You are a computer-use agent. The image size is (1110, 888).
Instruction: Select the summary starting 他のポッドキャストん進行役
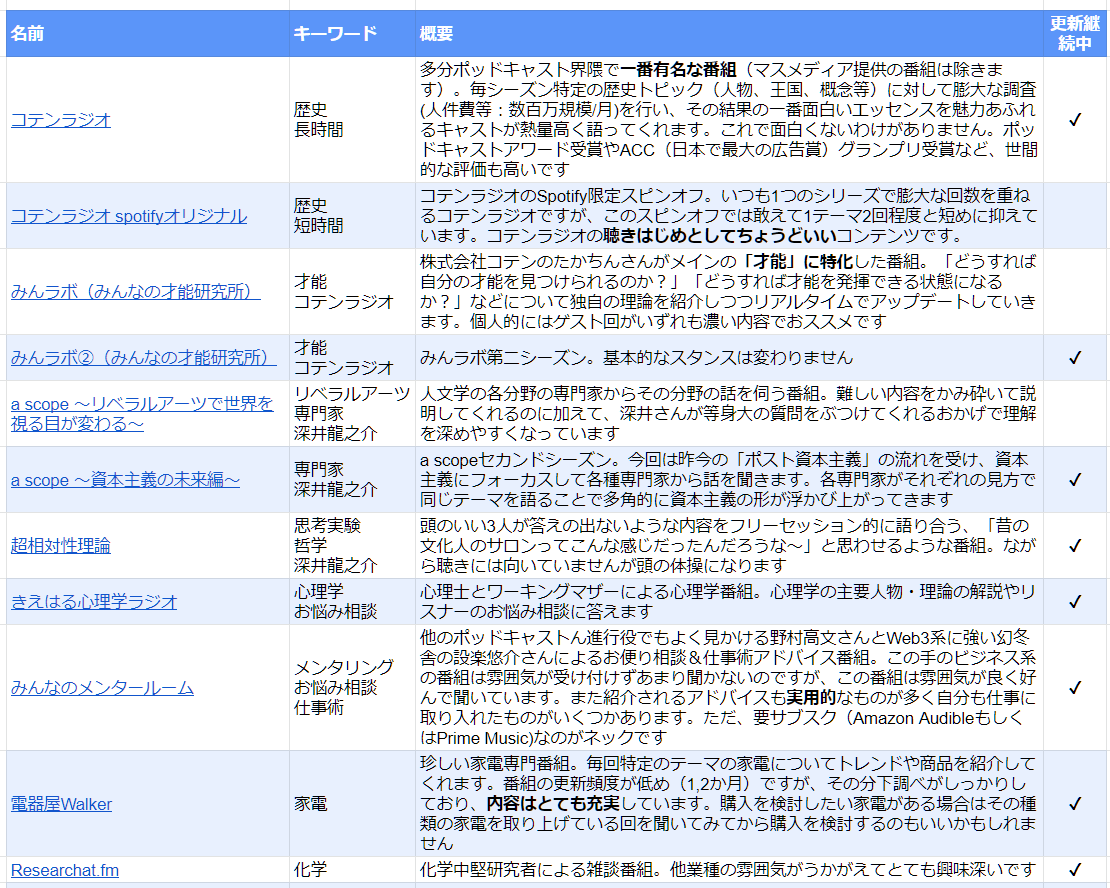click(x=728, y=688)
